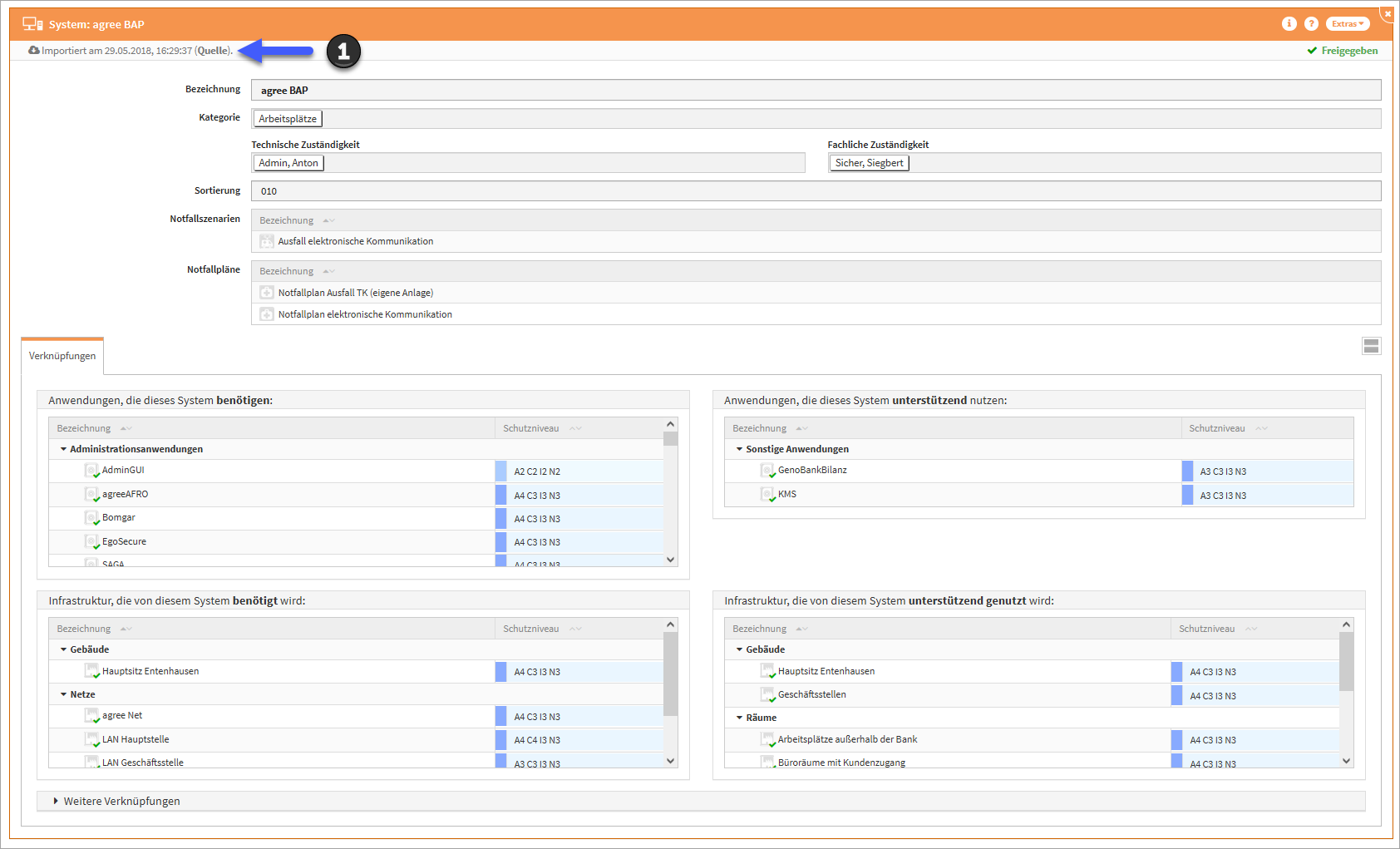The height and width of the screenshot is (849, 1400).
Task: Open the help question mark icon
Action: [x=1311, y=24]
